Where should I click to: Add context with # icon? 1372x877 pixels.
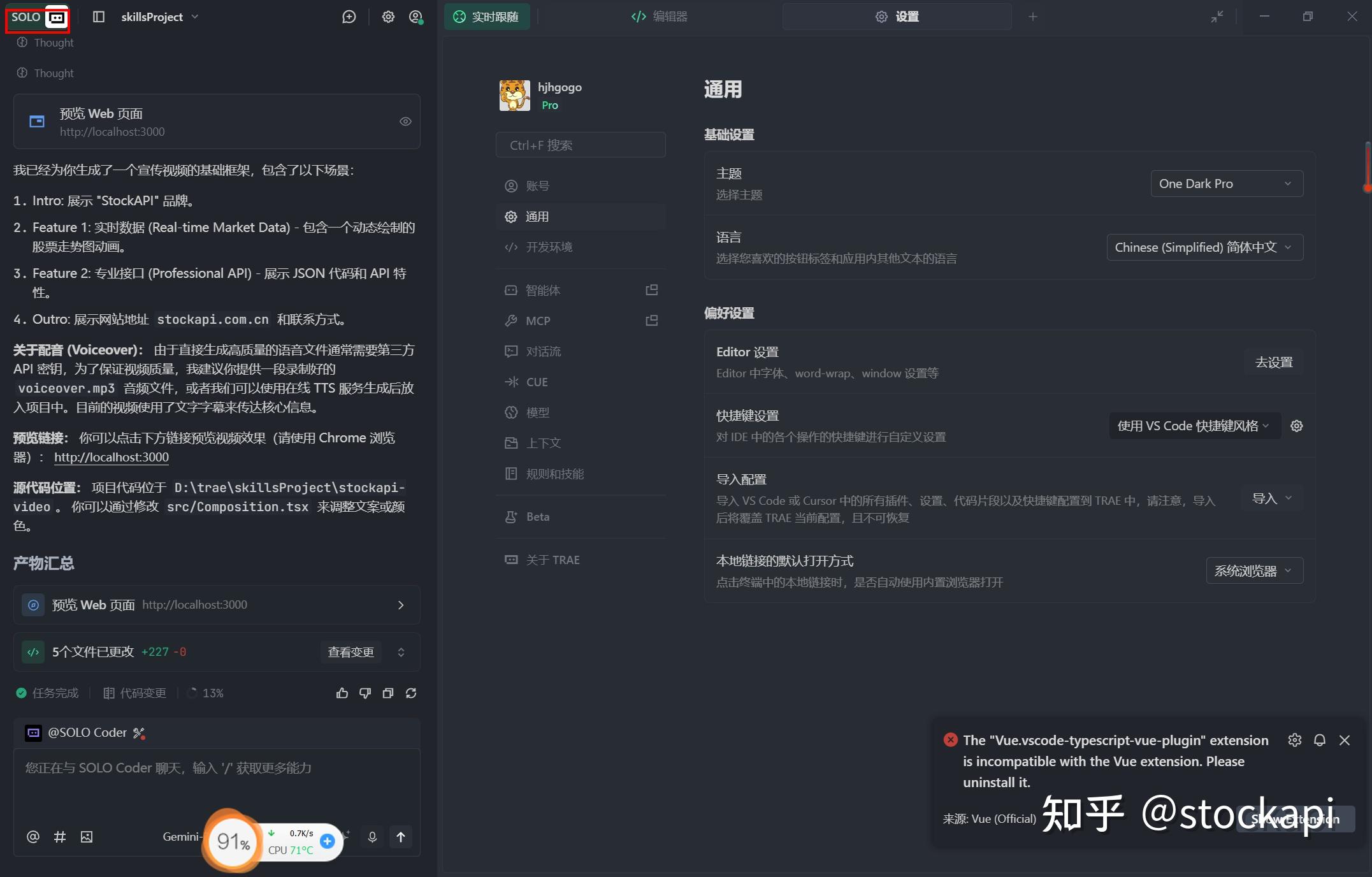coord(60,837)
